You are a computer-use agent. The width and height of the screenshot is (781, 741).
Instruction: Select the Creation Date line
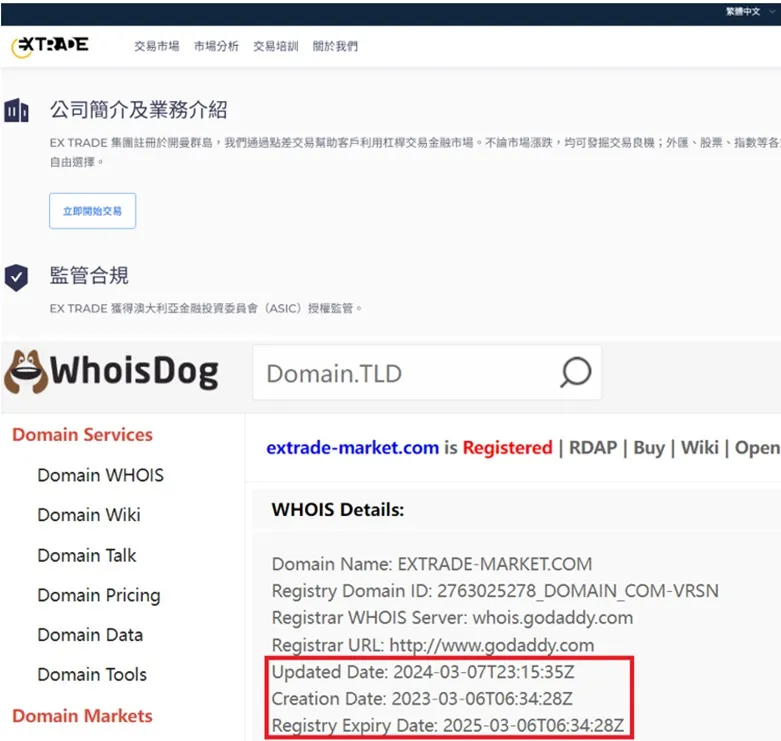click(x=422, y=699)
